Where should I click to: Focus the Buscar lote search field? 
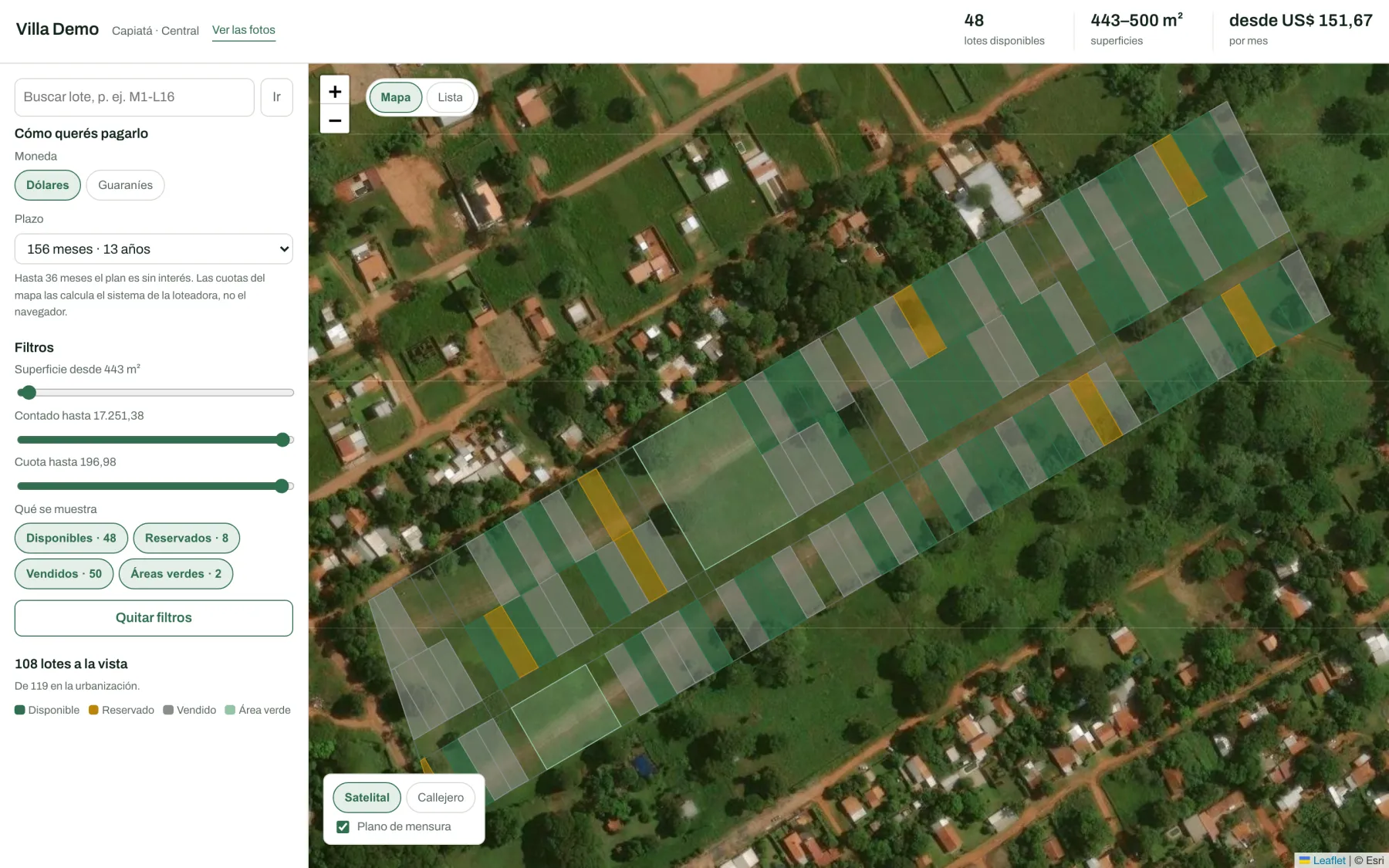click(x=134, y=97)
